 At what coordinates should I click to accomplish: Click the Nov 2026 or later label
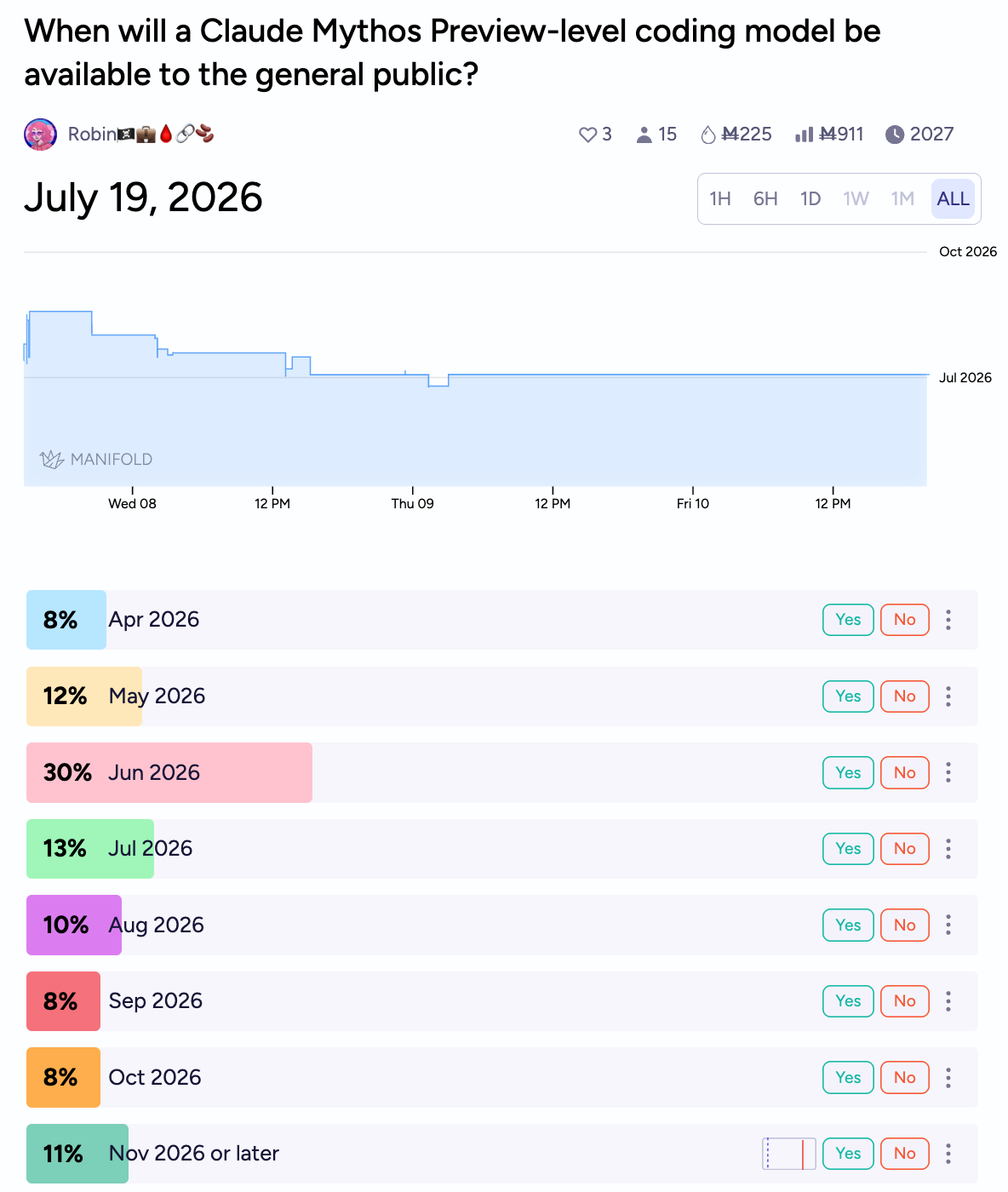[194, 1154]
